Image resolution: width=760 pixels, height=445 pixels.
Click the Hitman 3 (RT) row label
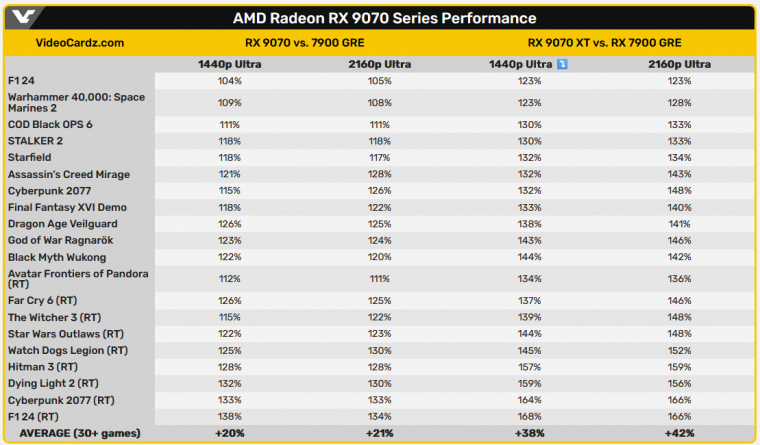coord(43,366)
